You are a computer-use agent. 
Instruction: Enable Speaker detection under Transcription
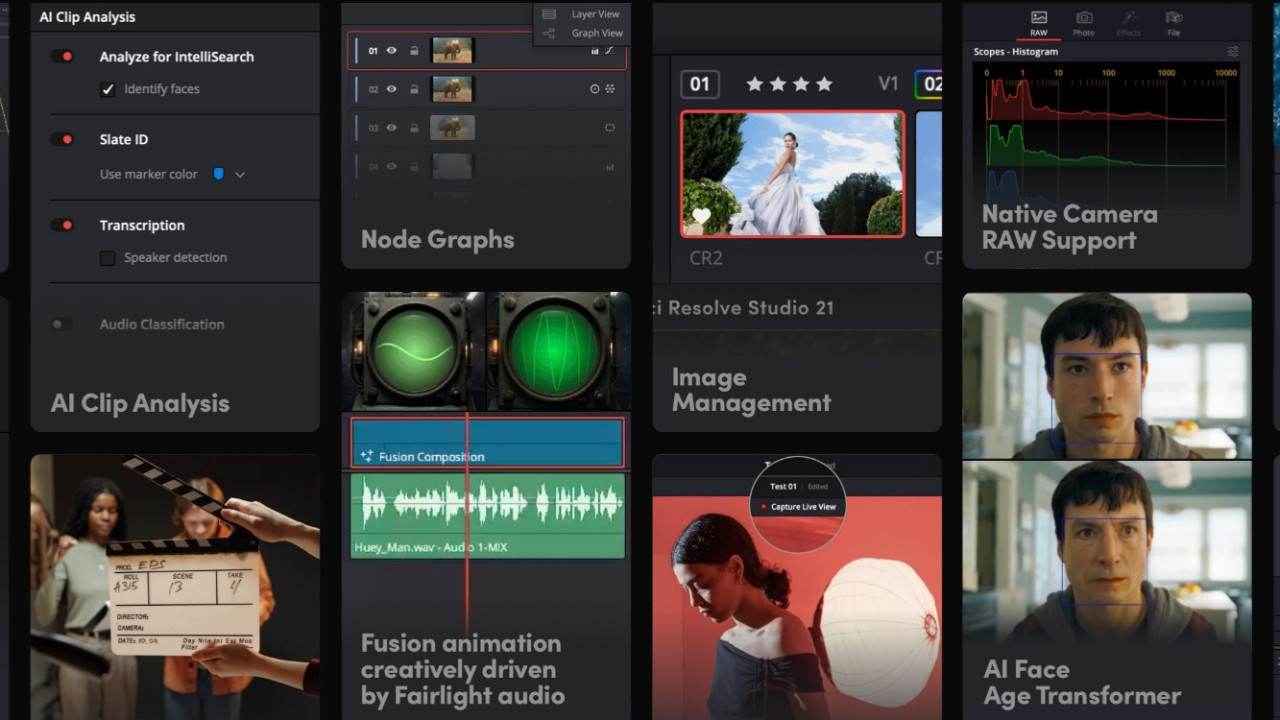(x=107, y=257)
